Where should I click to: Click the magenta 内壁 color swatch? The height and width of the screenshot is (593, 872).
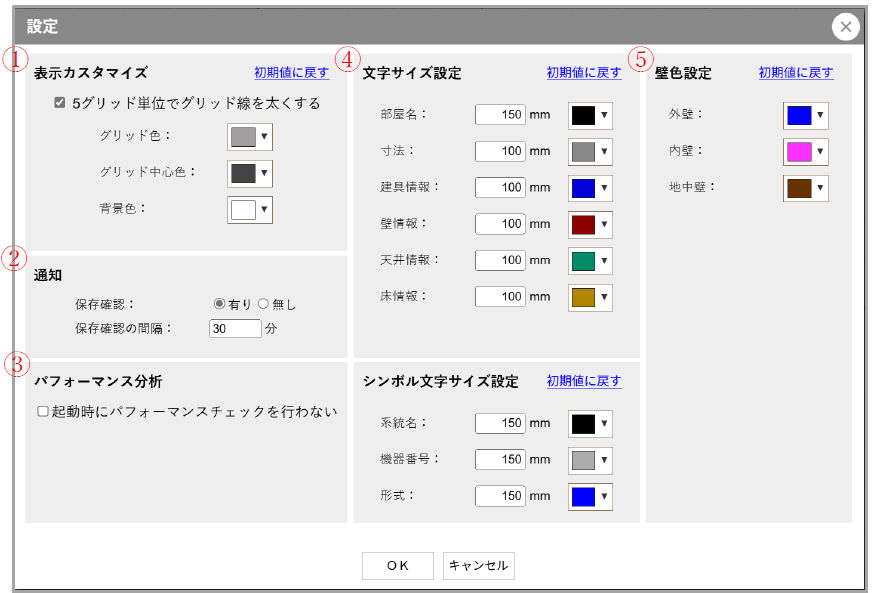pyautogui.click(x=799, y=152)
